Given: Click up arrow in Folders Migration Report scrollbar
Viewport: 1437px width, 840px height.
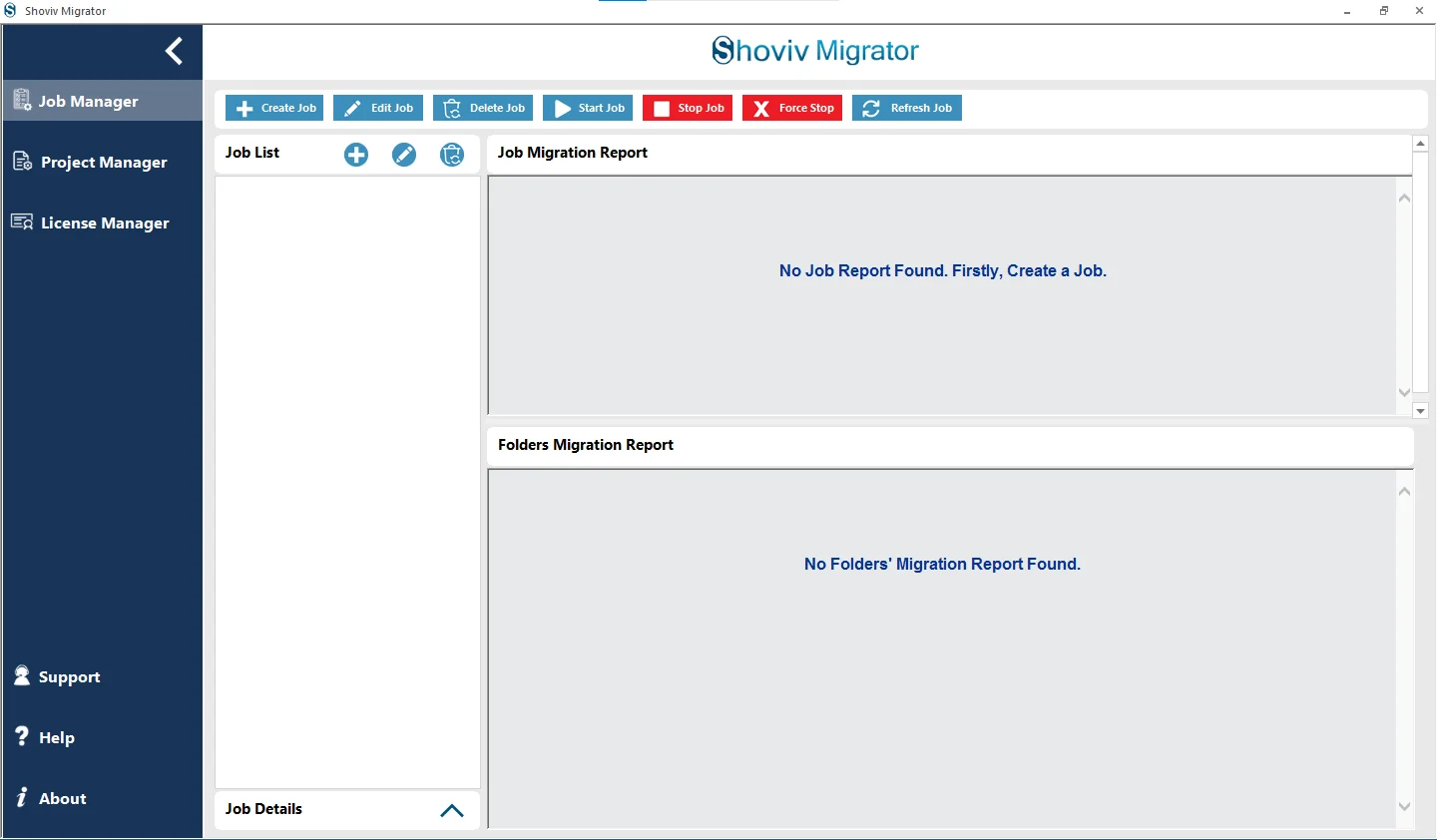Looking at the screenshot, I should pos(1404,491).
